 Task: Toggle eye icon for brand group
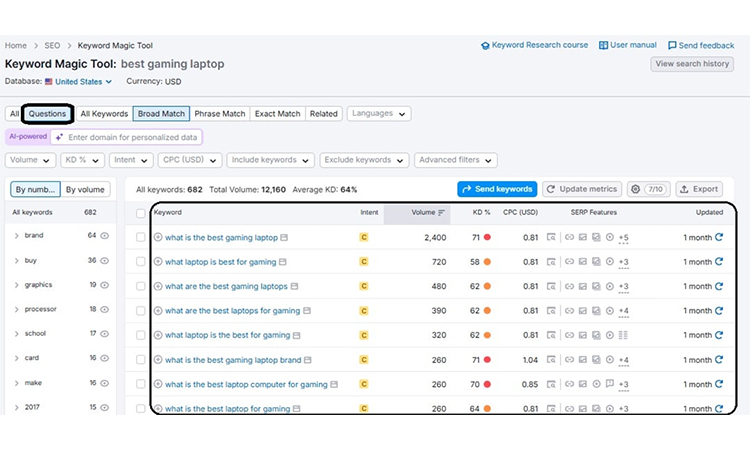105,236
